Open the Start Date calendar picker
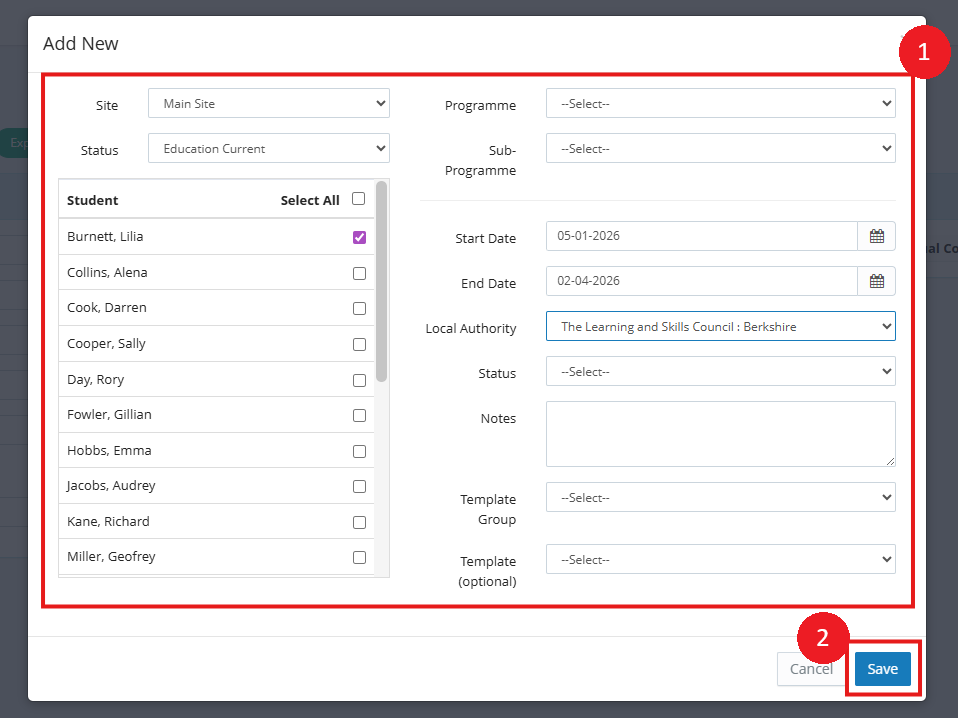The height and width of the screenshot is (718, 958). (x=877, y=236)
